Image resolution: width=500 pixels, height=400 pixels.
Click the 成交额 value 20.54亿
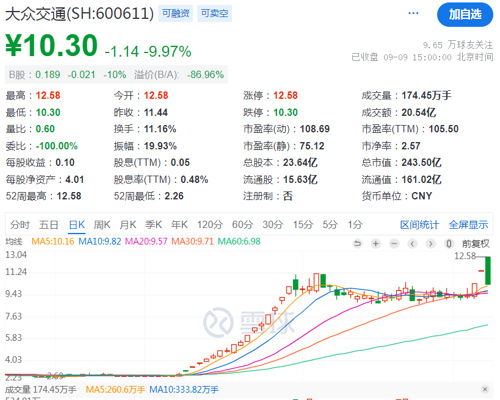[418, 113]
